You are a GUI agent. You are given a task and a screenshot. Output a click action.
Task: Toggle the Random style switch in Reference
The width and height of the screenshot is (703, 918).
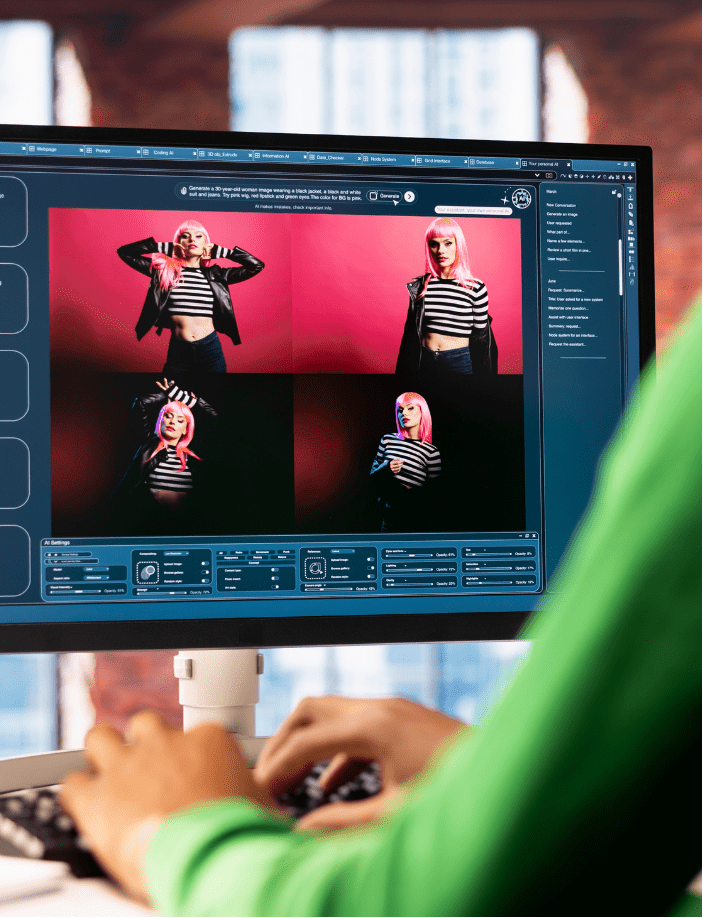coord(371,576)
